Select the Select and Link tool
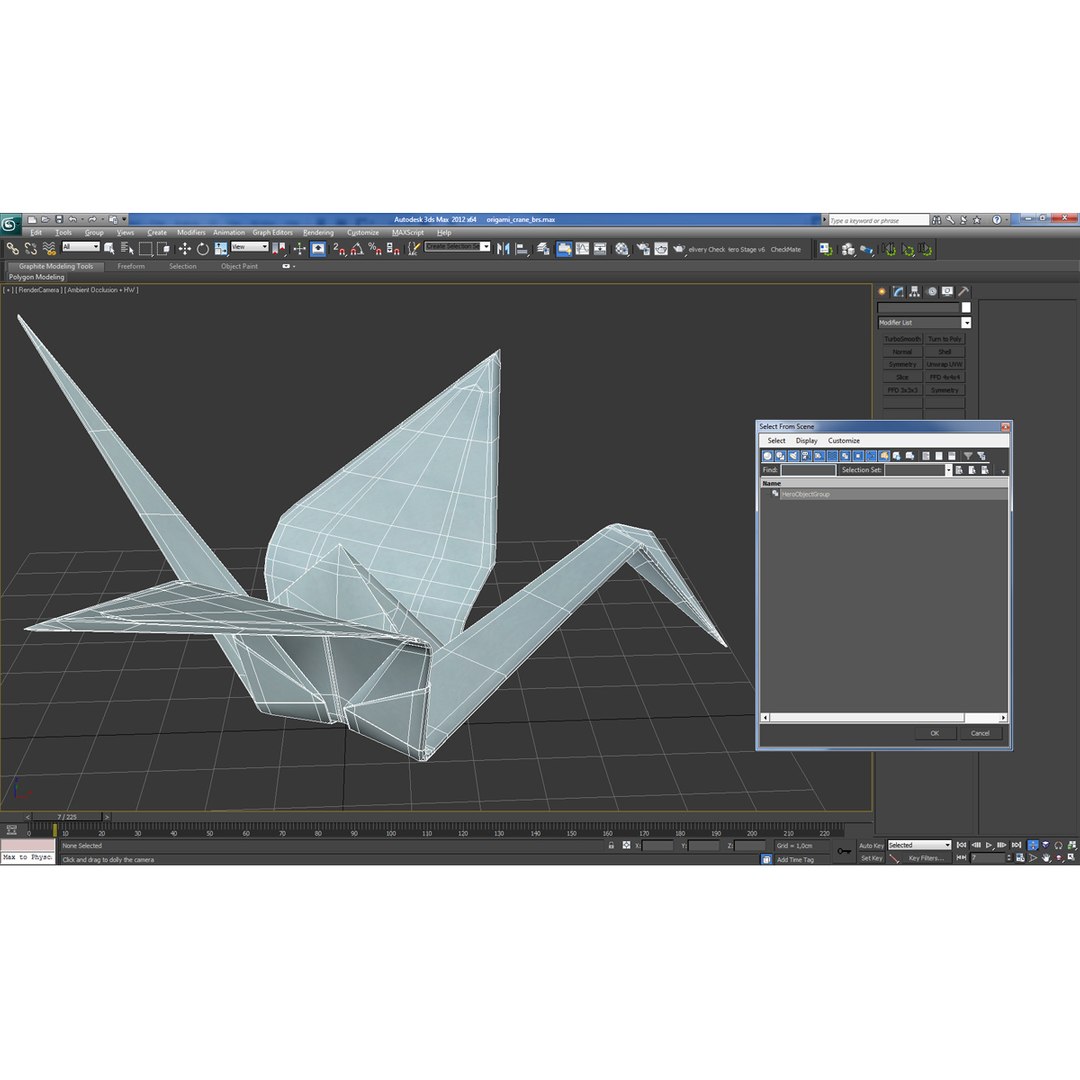Screen dimensions: 1080x1080 point(12,249)
